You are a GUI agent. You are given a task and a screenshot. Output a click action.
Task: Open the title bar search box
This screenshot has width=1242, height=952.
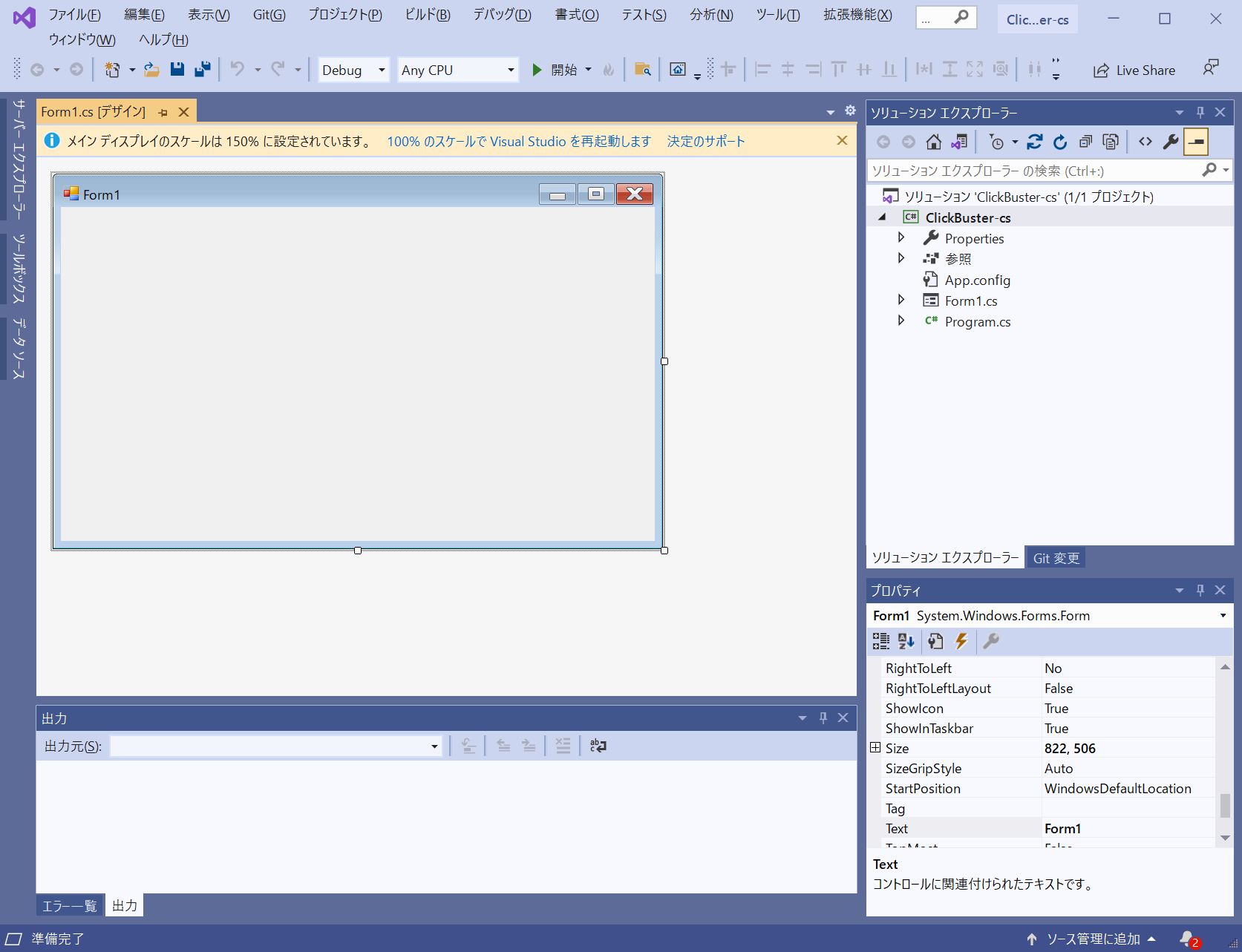coord(947,17)
